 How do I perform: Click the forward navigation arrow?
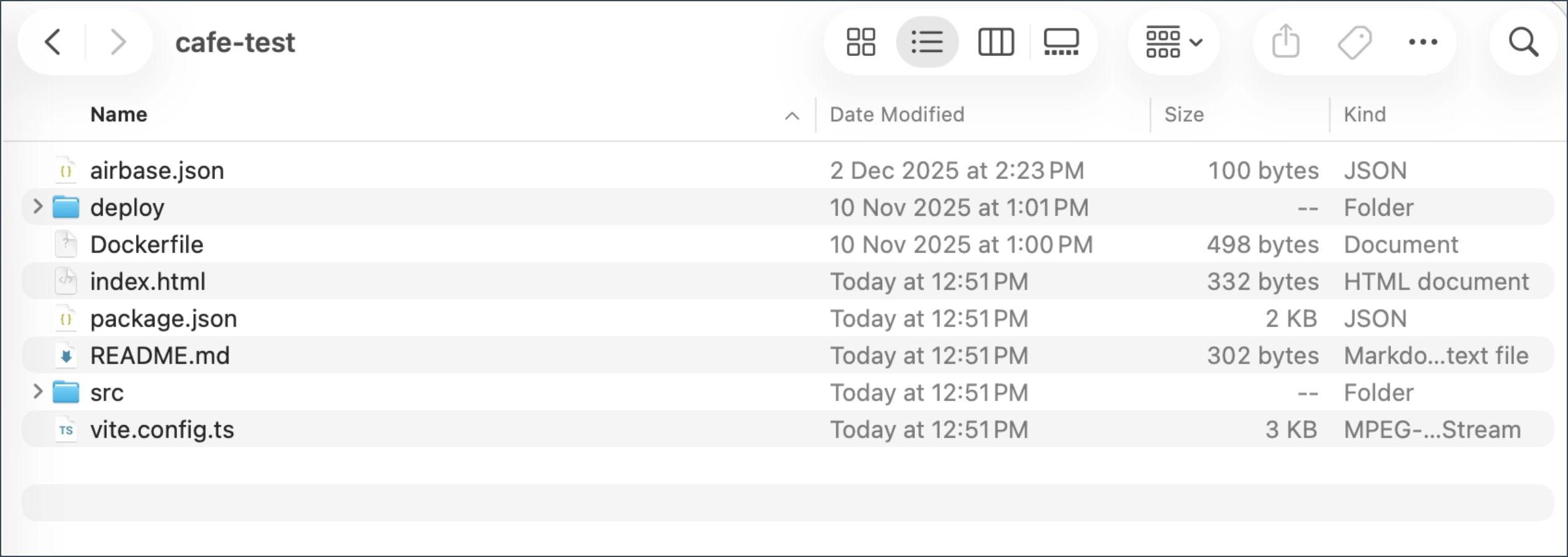coord(117,42)
